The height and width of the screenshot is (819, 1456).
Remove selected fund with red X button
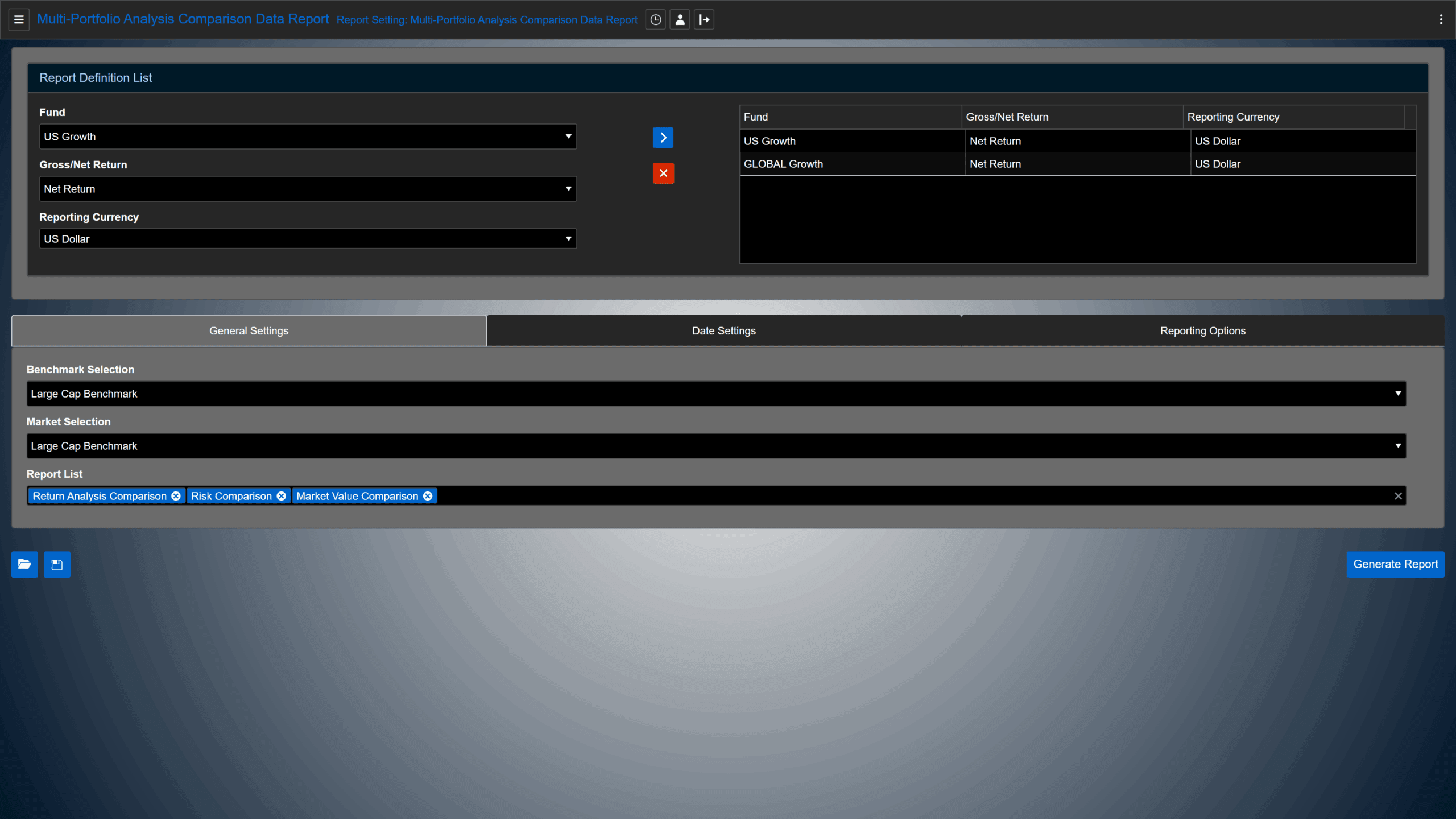[663, 173]
